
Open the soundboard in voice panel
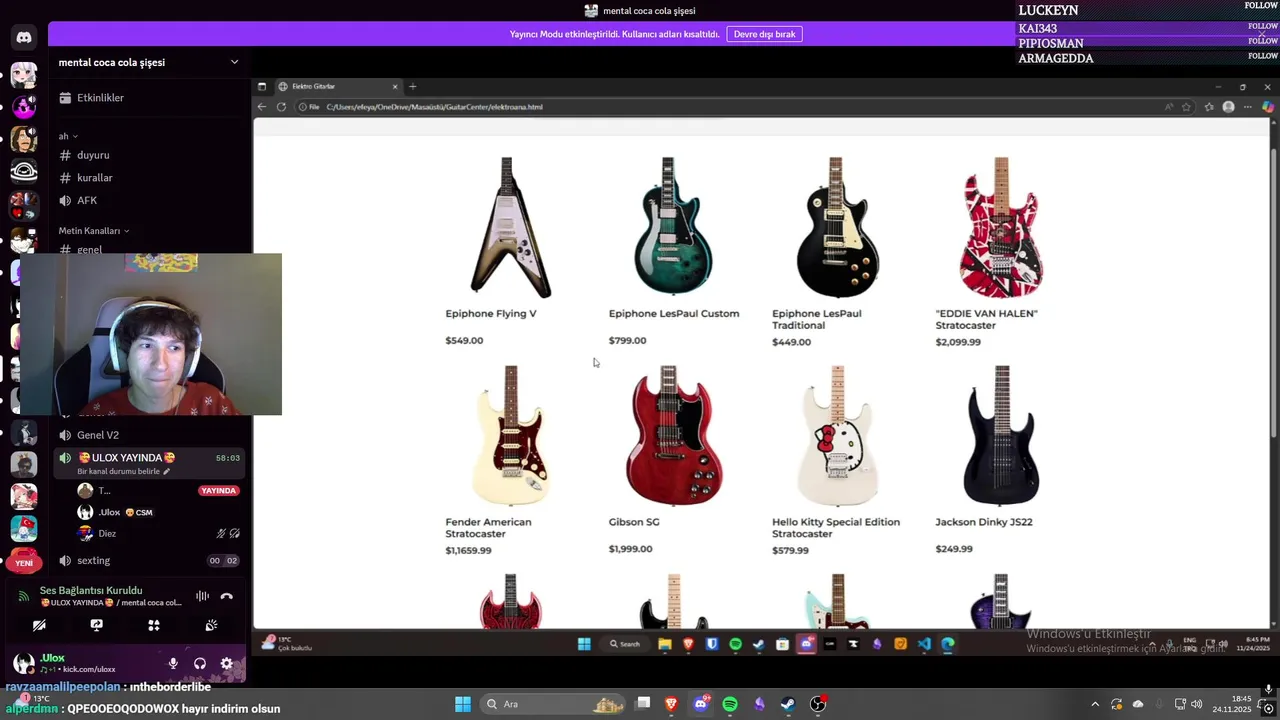coord(211,625)
